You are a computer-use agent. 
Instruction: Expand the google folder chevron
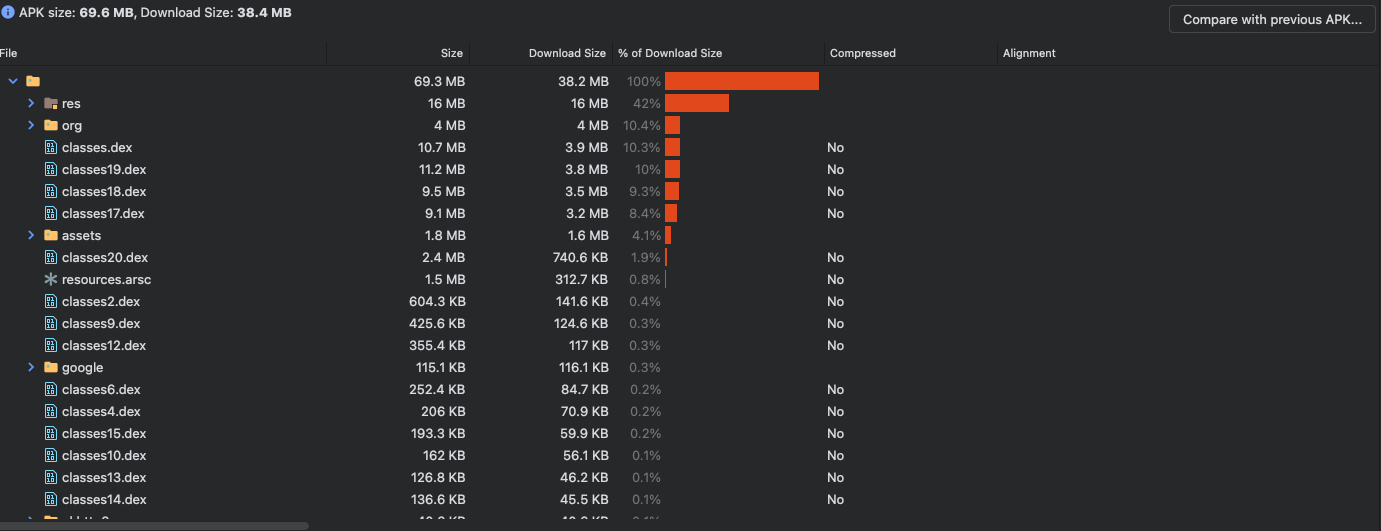(x=31, y=367)
